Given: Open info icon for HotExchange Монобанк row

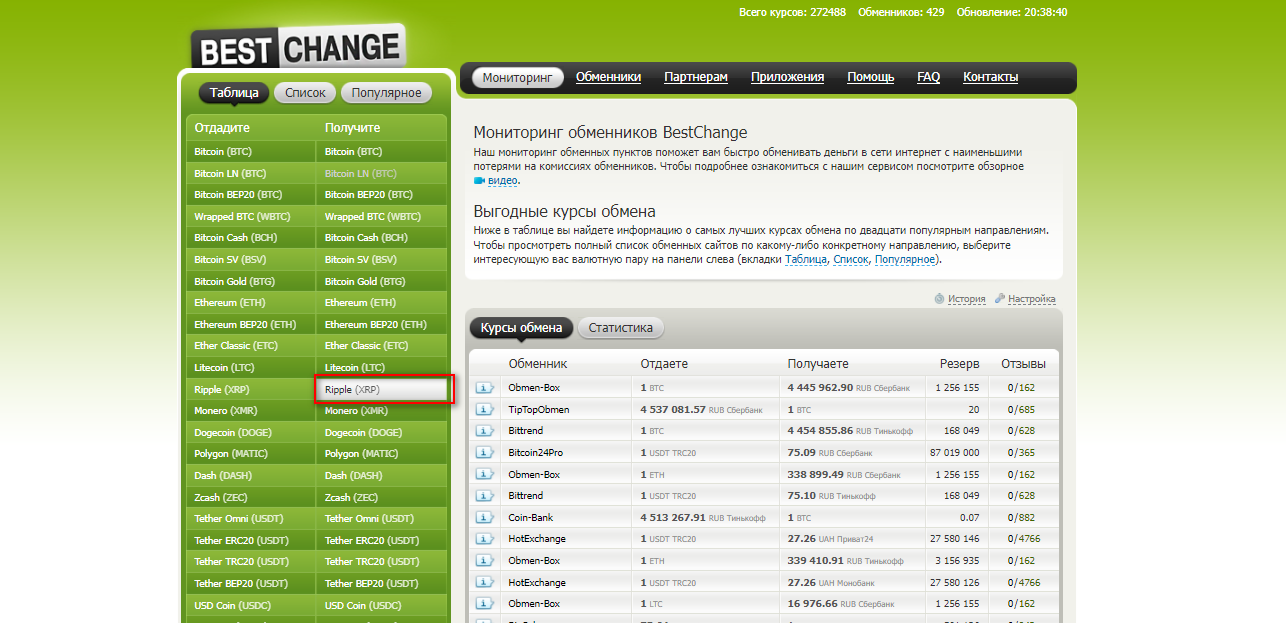Looking at the screenshot, I should point(485,582).
